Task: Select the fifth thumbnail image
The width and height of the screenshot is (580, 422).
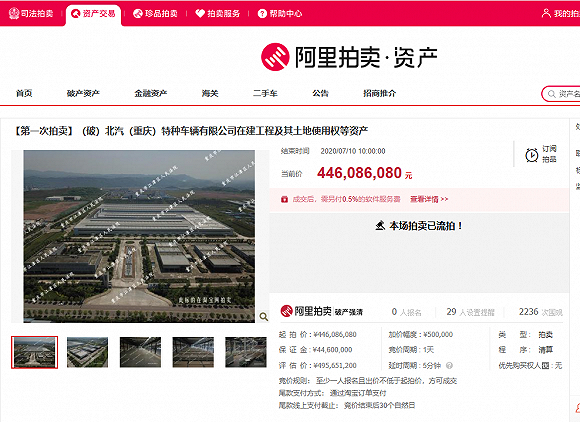Action: pos(246,352)
